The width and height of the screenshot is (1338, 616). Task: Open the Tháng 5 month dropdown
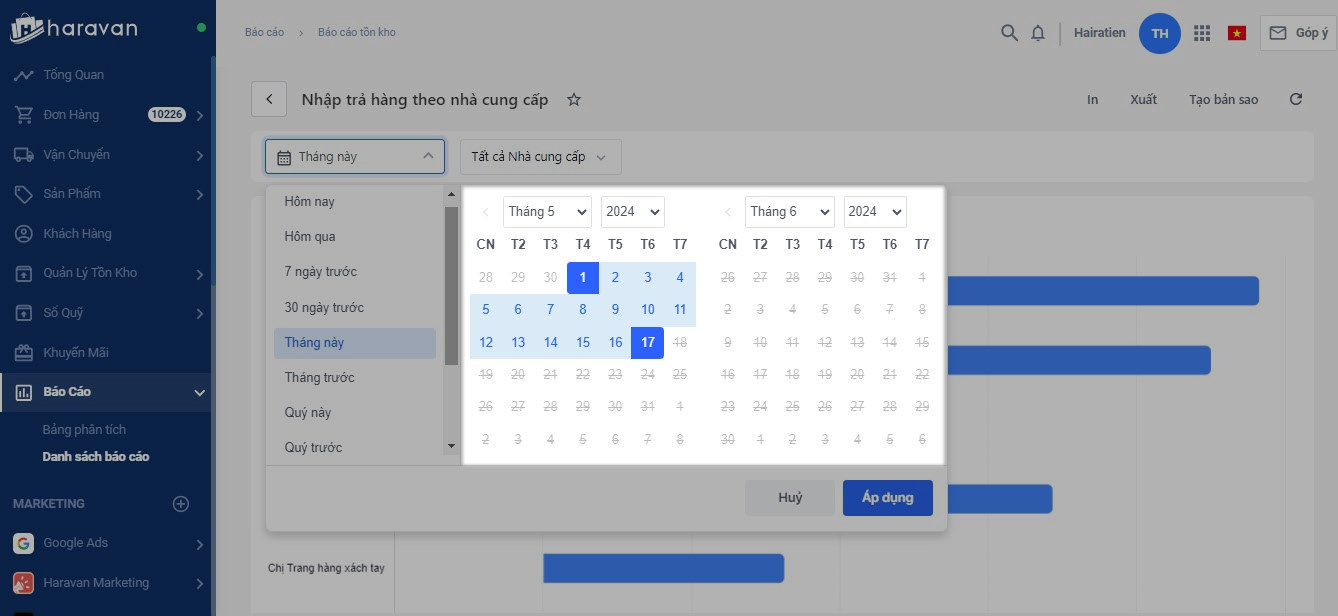pyautogui.click(x=547, y=212)
